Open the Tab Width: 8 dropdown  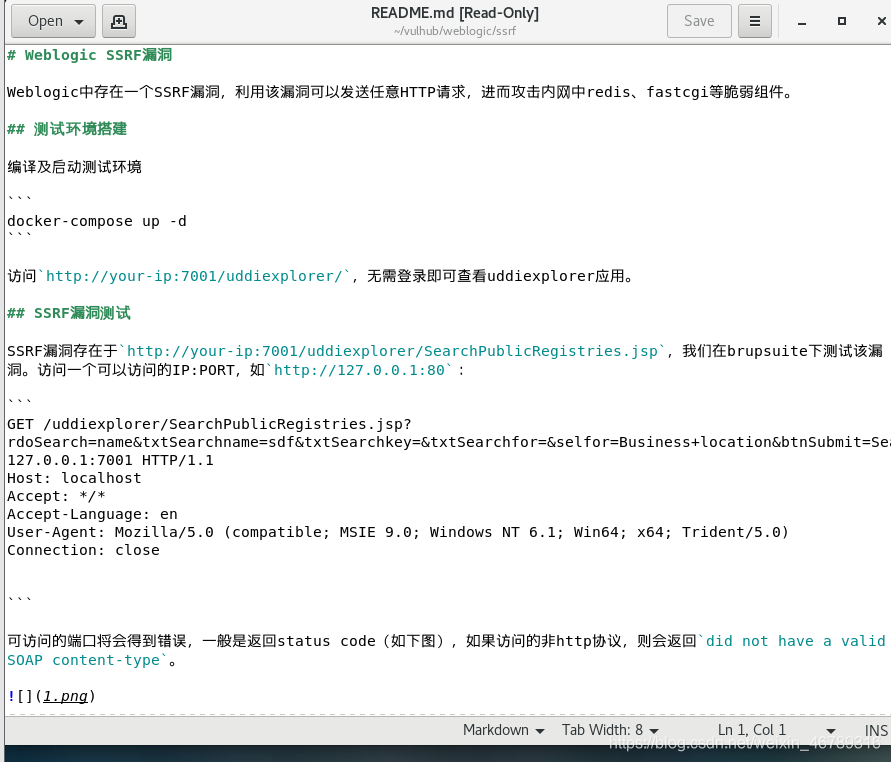coord(610,730)
